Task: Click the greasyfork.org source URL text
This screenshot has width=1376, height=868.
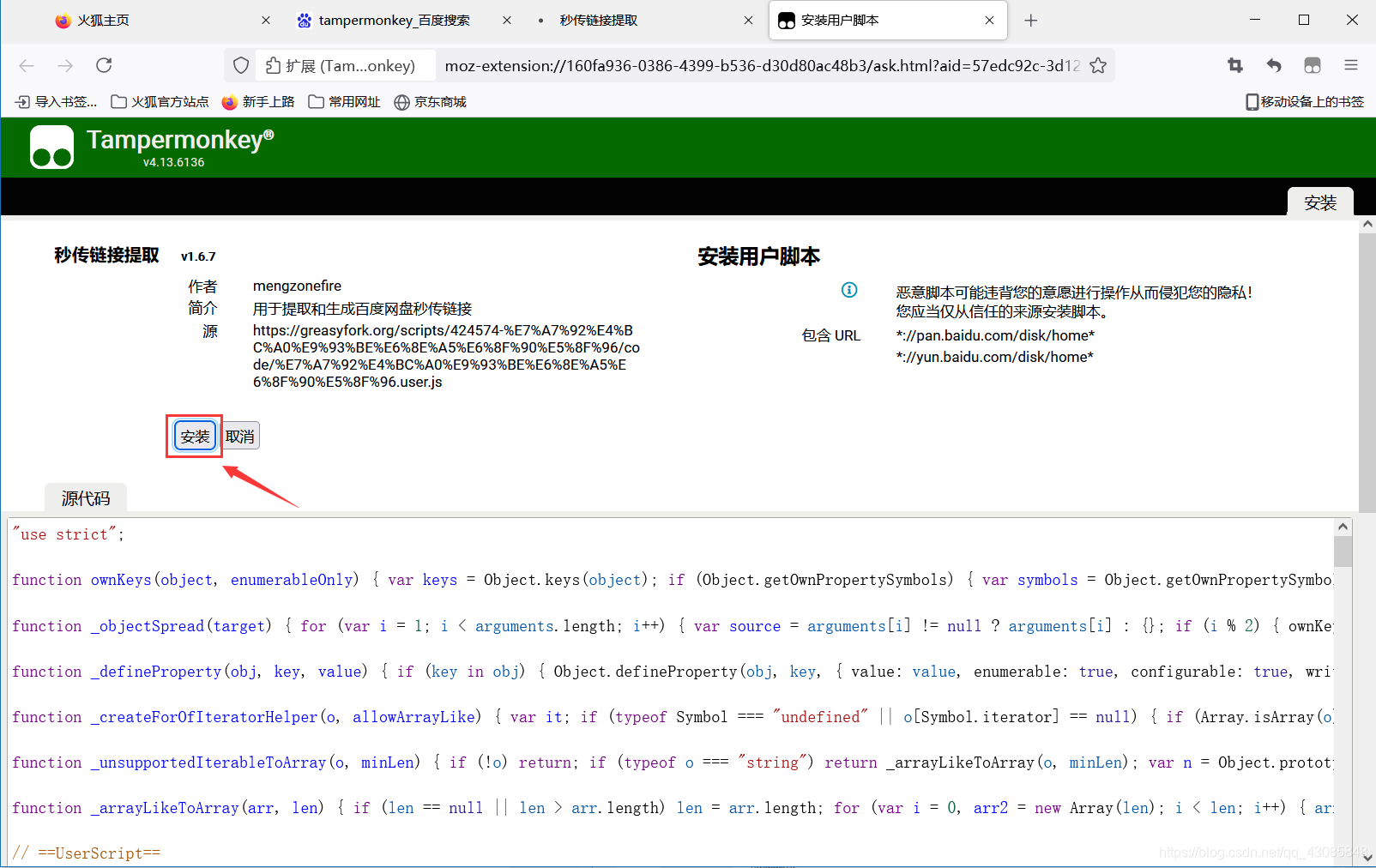Action: pyautogui.click(x=446, y=356)
